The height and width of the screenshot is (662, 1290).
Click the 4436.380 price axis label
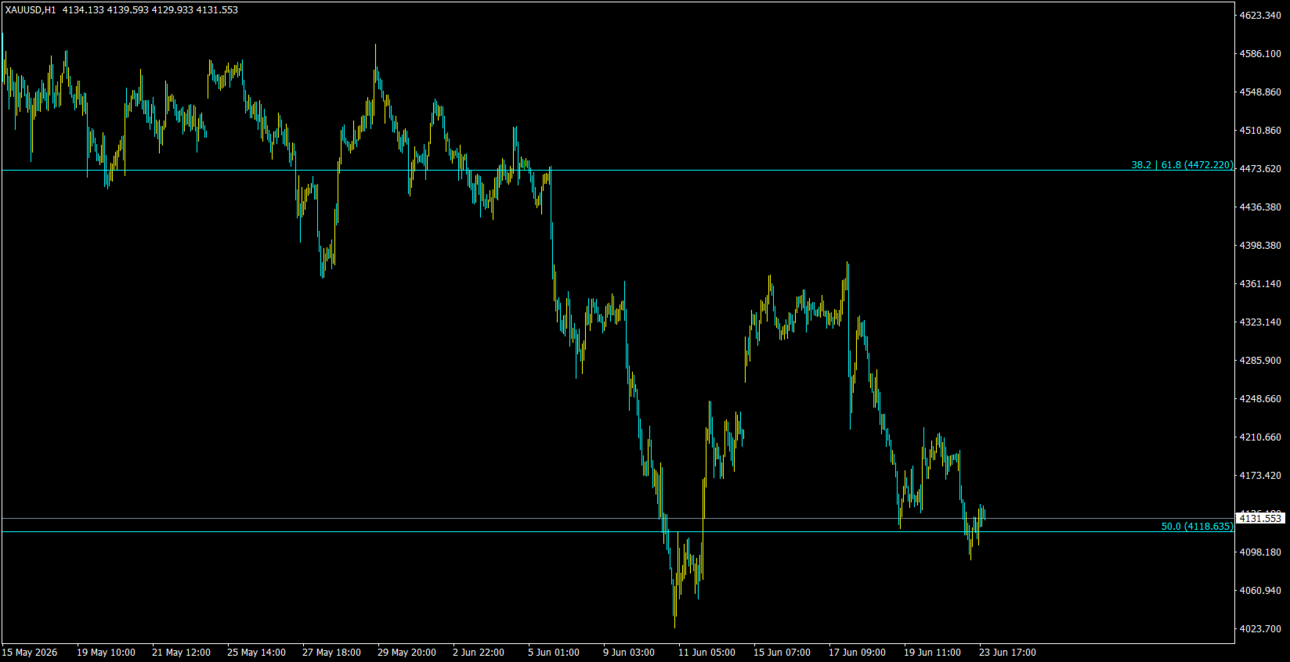click(x=1260, y=207)
